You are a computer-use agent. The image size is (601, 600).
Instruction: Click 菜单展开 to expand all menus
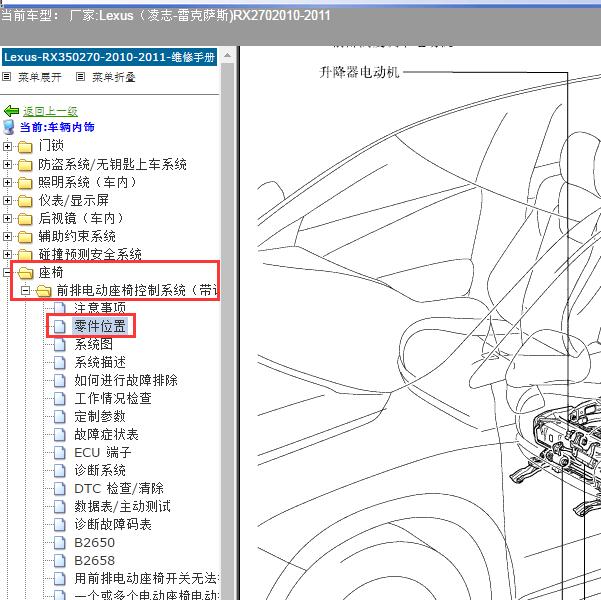point(40,77)
